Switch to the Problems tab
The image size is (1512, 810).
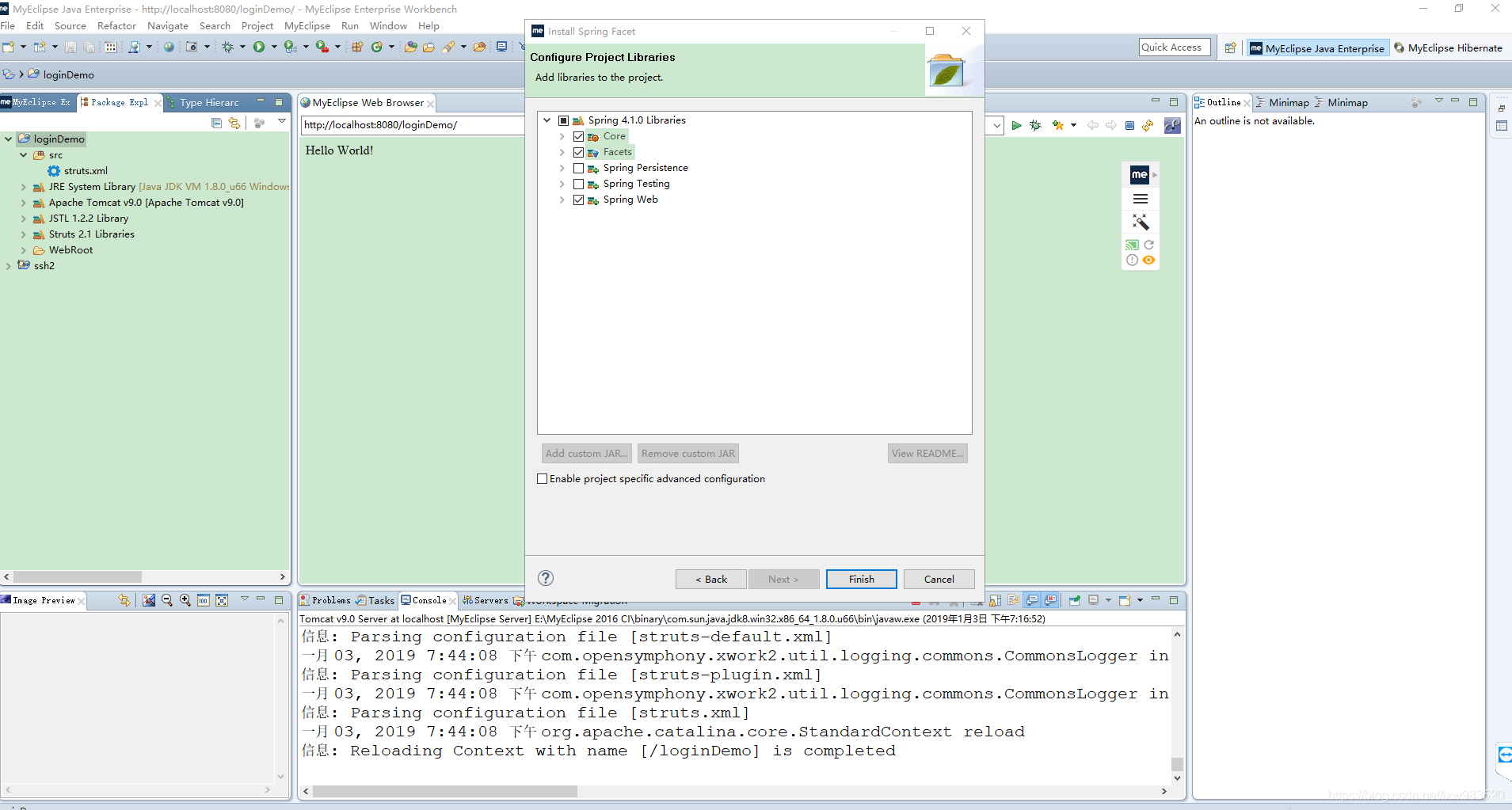pyautogui.click(x=326, y=600)
